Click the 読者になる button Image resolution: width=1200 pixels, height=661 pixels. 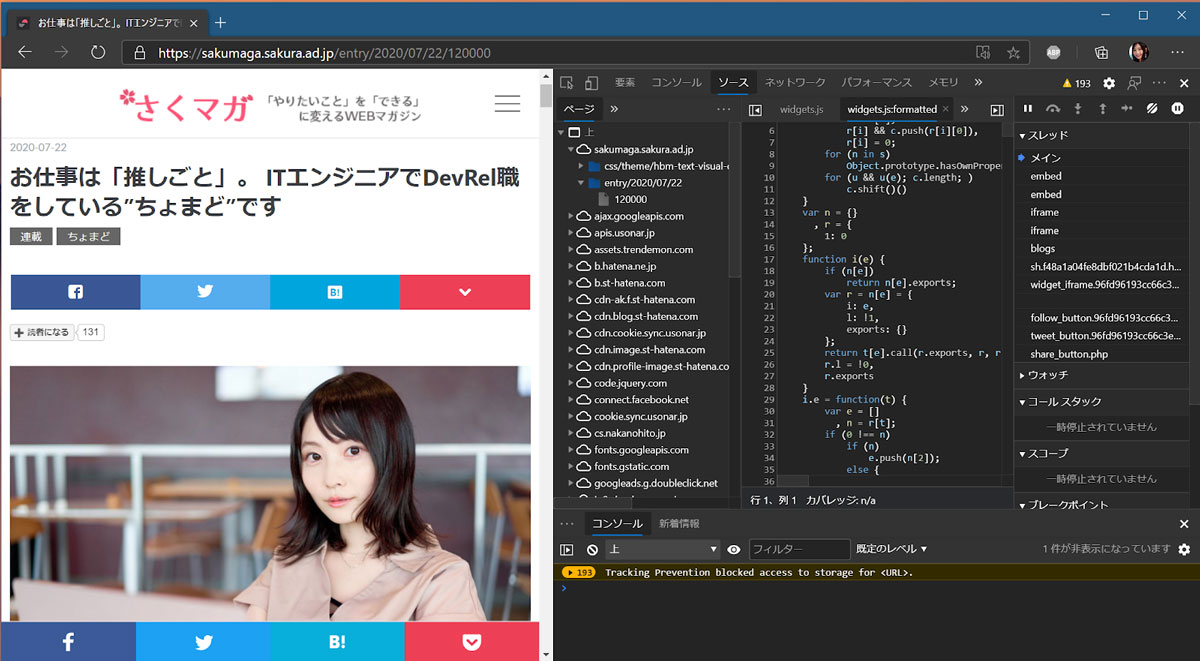(x=40, y=331)
